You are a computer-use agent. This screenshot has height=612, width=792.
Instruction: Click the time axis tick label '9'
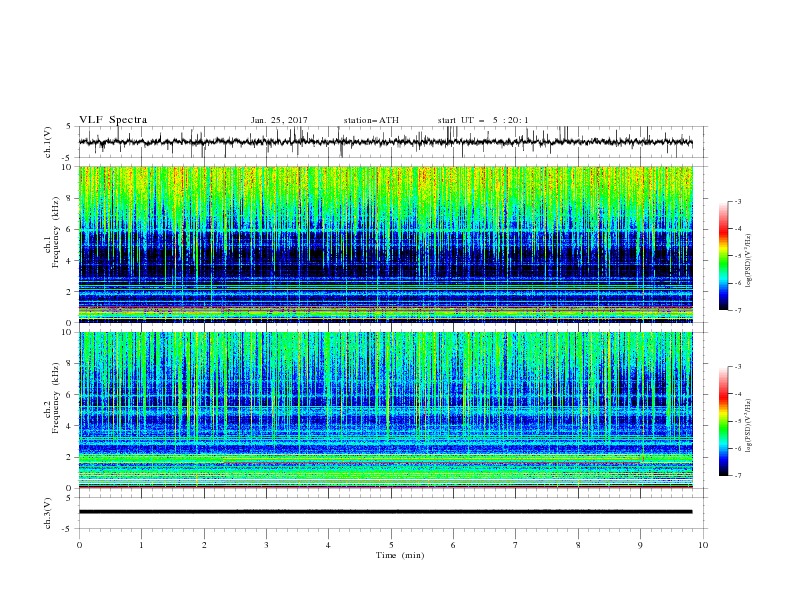(x=640, y=545)
